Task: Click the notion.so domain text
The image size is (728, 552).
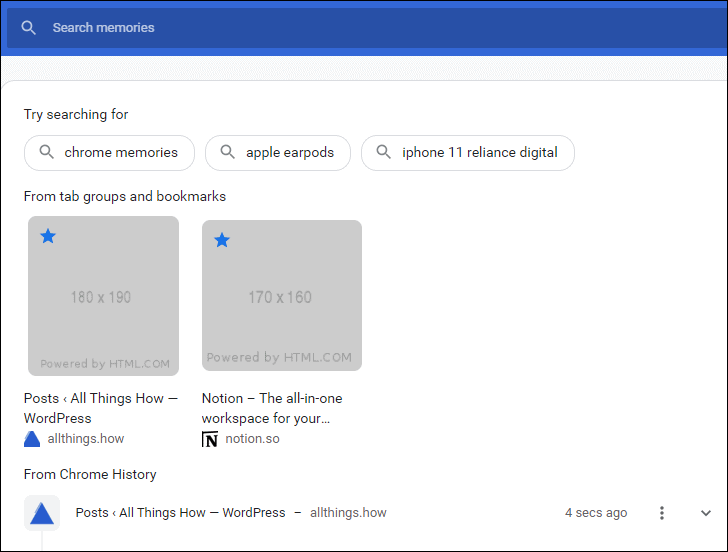Action: pos(253,439)
